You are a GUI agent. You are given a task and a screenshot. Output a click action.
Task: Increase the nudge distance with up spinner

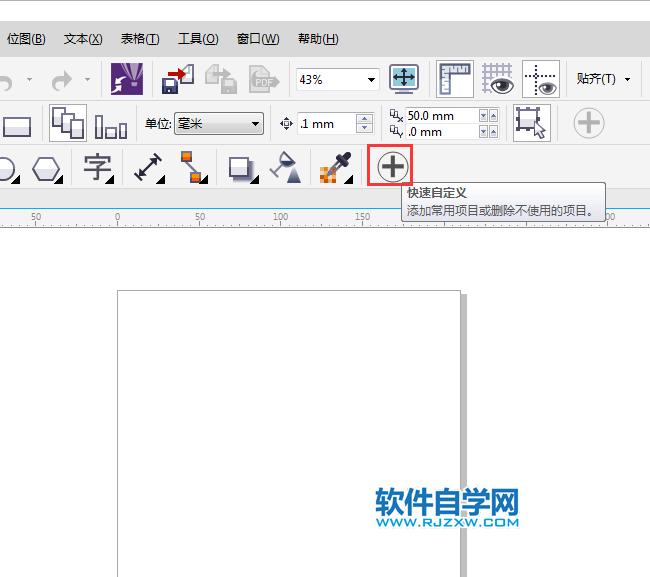tap(364, 119)
